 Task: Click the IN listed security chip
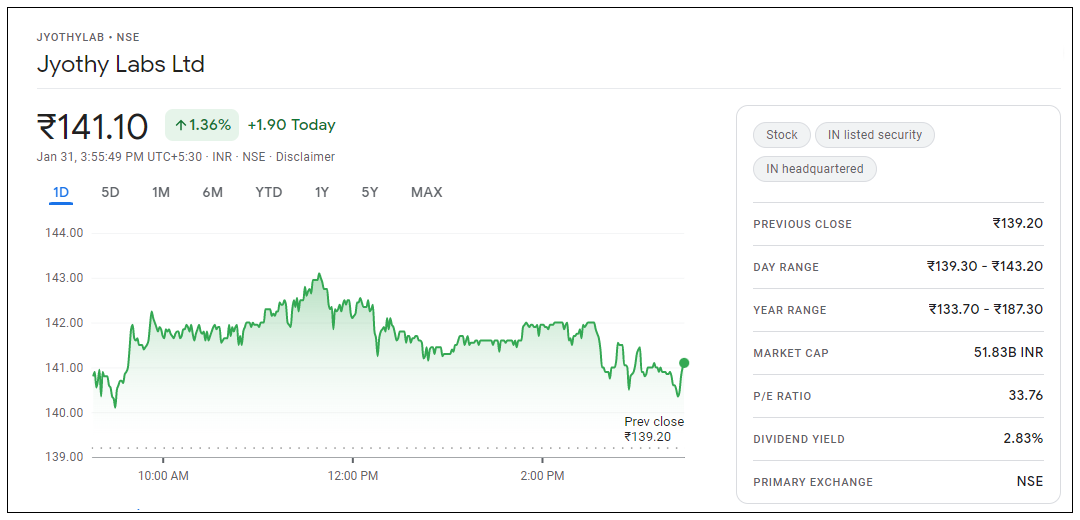tap(875, 135)
